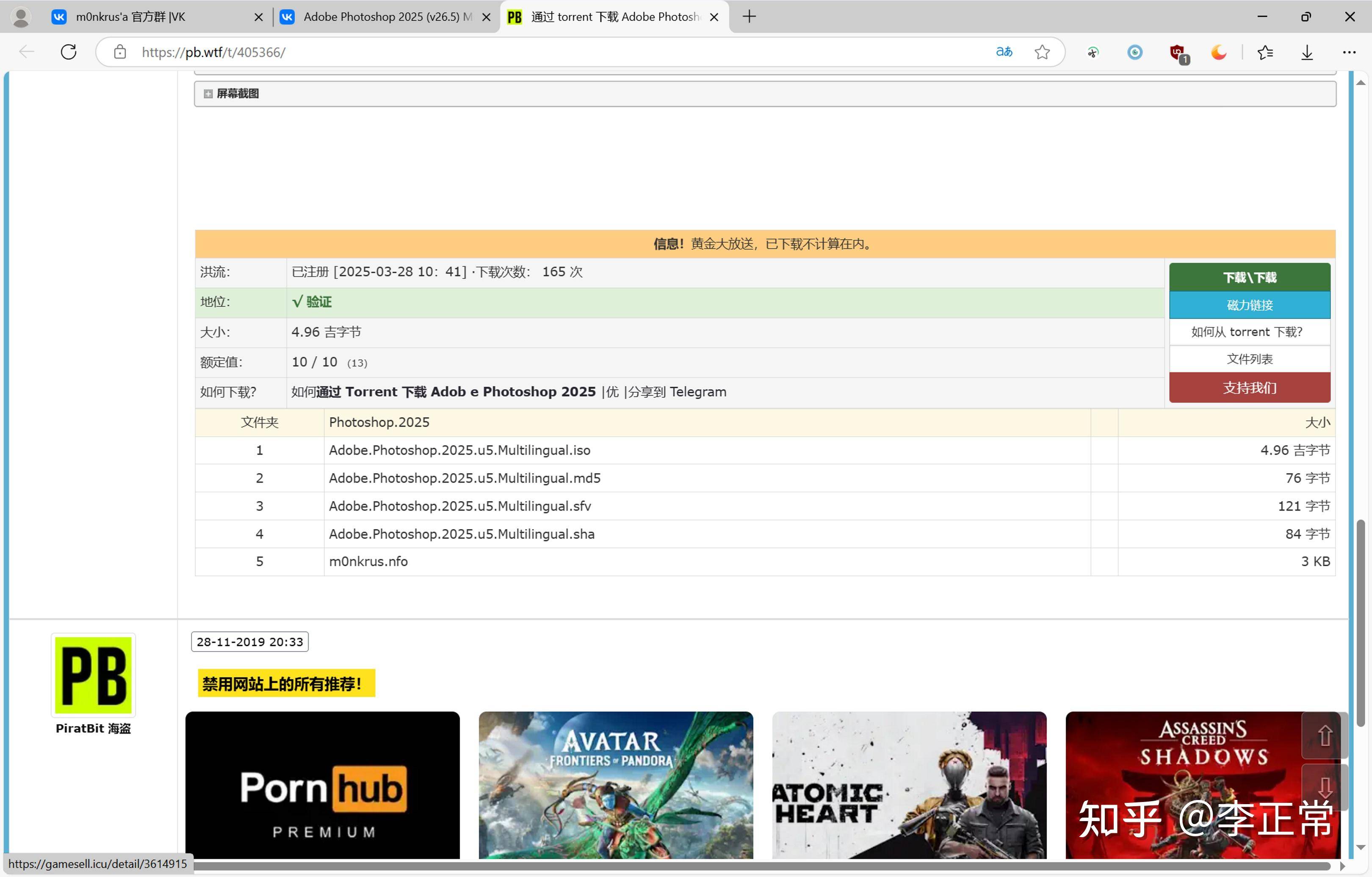Click the translate page icon

(x=1004, y=52)
